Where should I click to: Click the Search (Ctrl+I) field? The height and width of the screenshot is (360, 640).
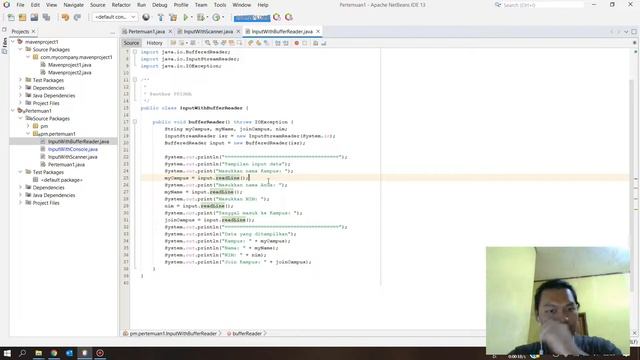coord(543,5)
